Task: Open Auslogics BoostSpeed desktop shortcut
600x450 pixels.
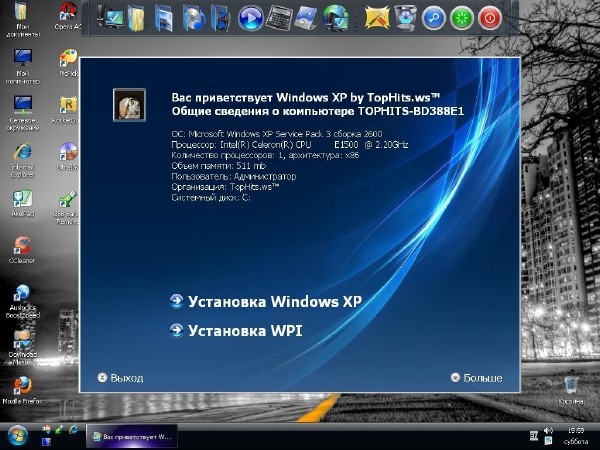Action: tap(23, 302)
